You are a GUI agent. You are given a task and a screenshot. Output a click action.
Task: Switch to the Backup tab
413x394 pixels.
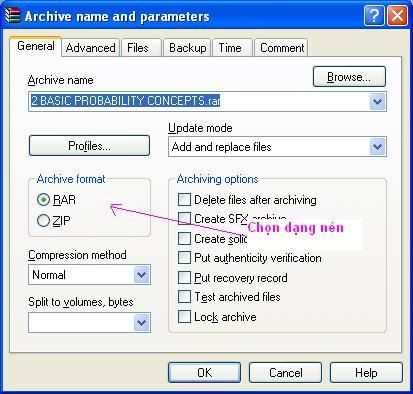click(x=187, y=48)
